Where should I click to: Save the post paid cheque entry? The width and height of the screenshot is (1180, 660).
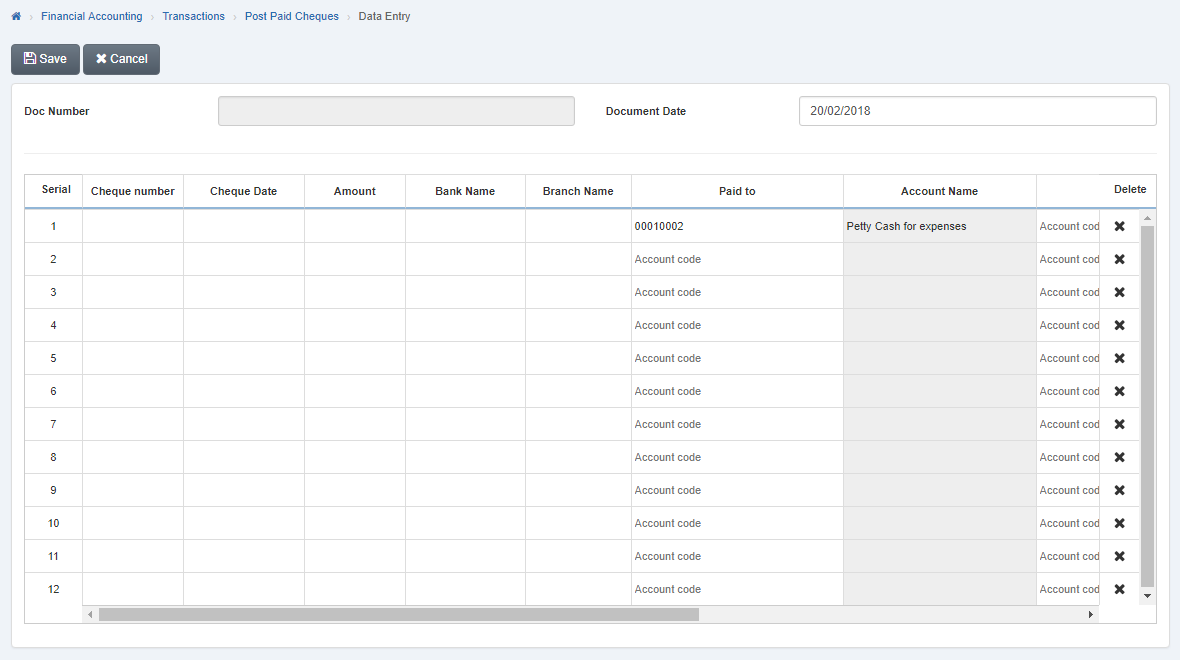pyautogui.click(x=45, y=59)
